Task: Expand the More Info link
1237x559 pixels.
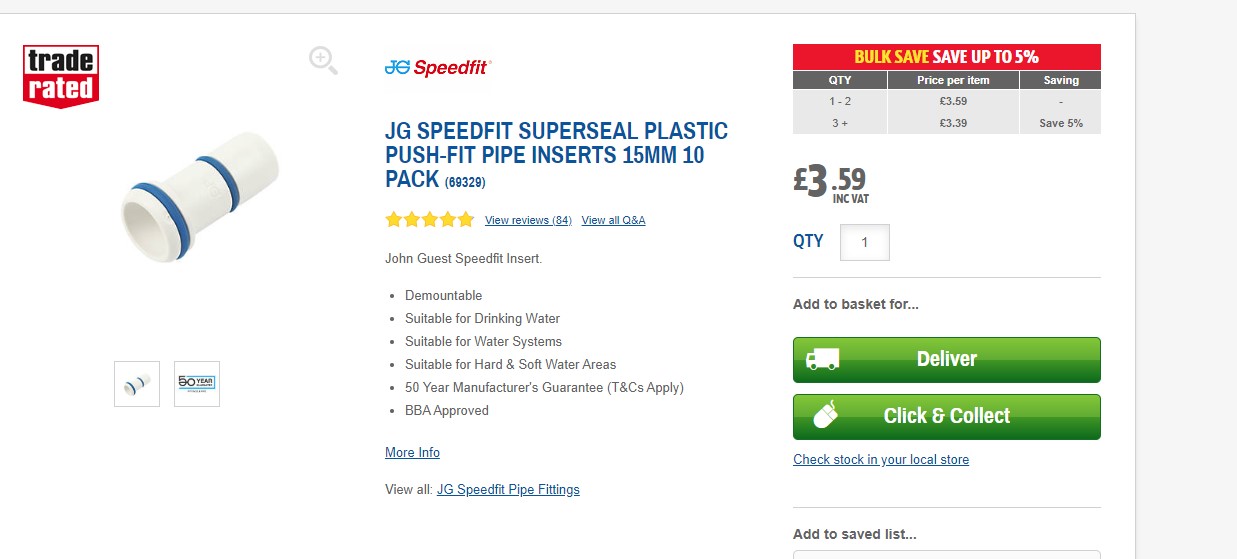Action: click(x=412, y=453)
